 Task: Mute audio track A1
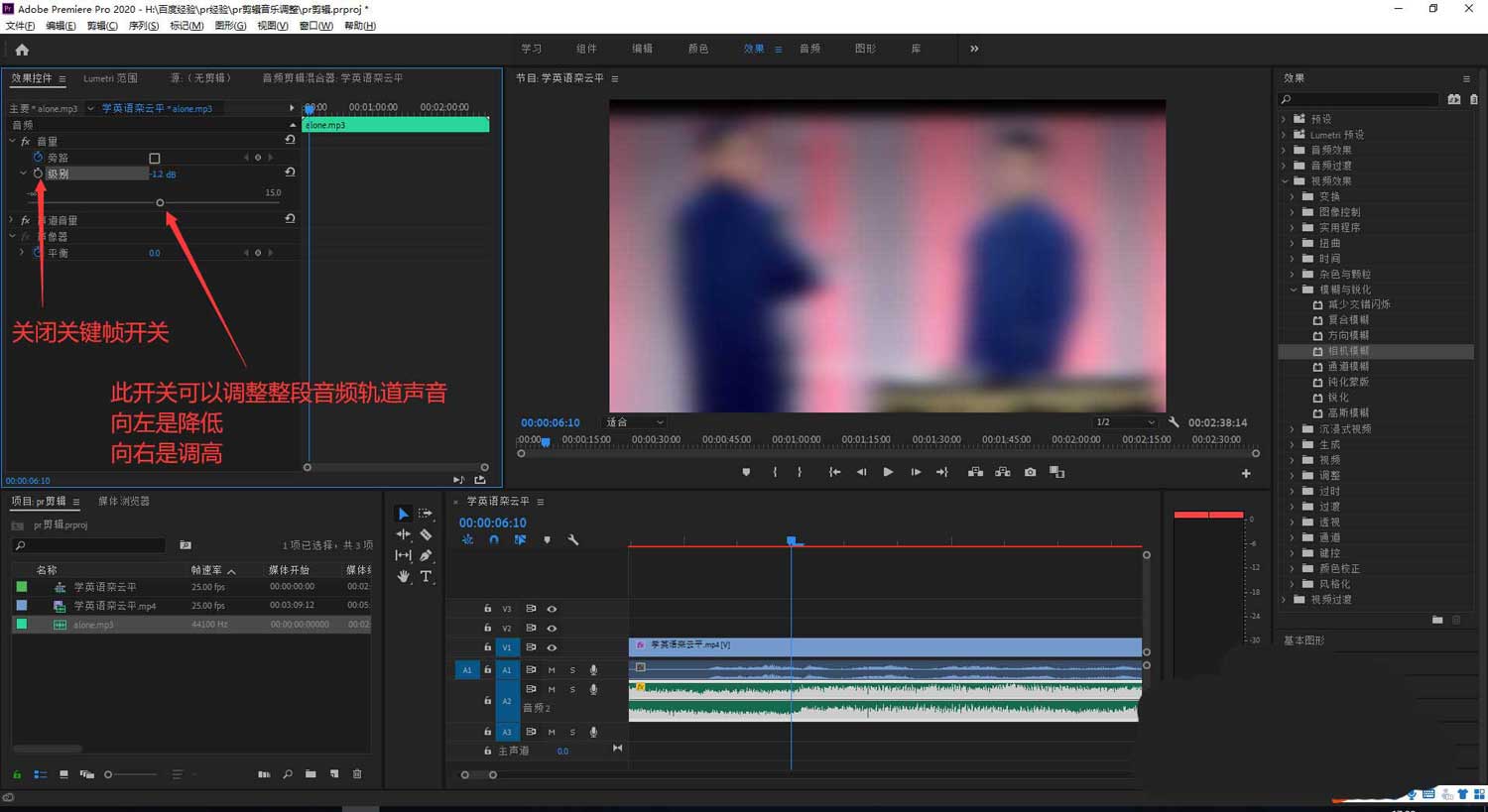coord(552,670)
